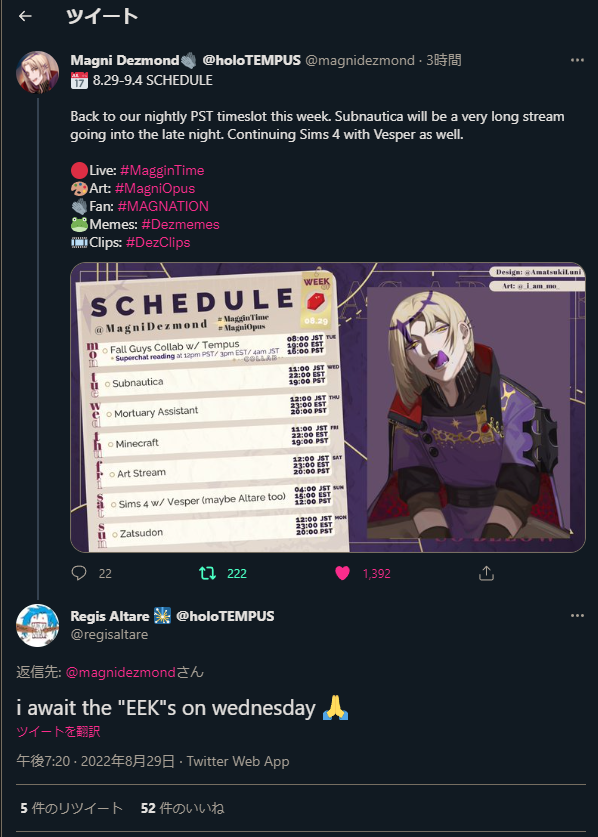Open Regis Altare's reply more options menu

(577, 615)
